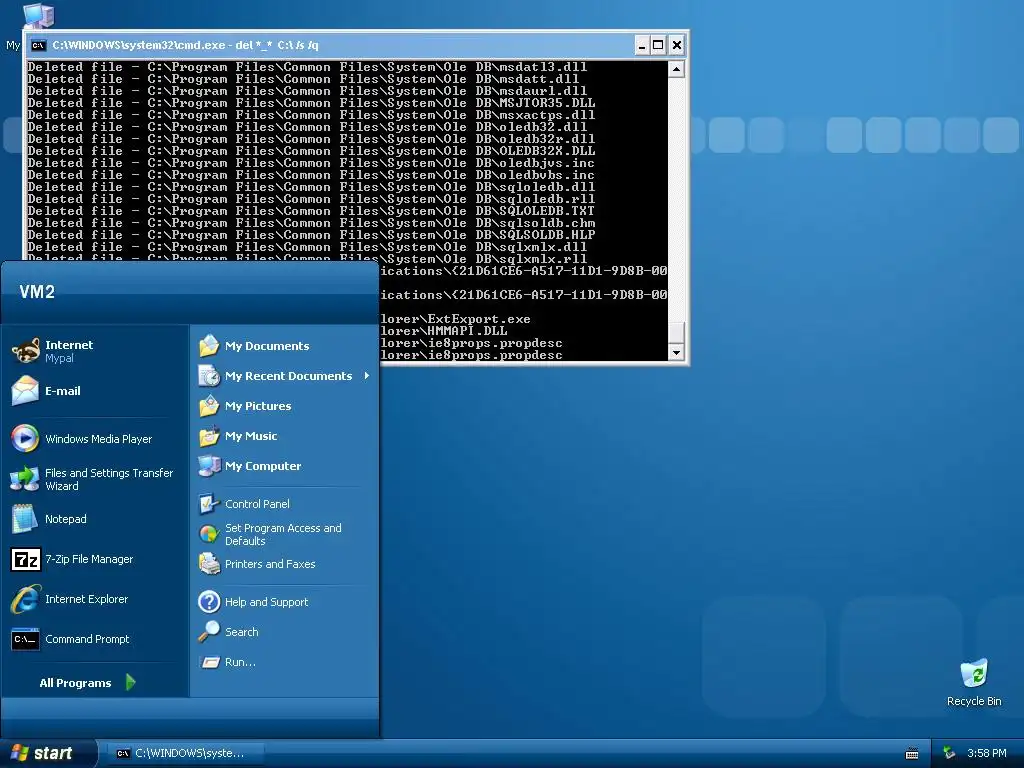Select the Run... menu label
This screenshot has width=1024, height=768.
(240, 662)
